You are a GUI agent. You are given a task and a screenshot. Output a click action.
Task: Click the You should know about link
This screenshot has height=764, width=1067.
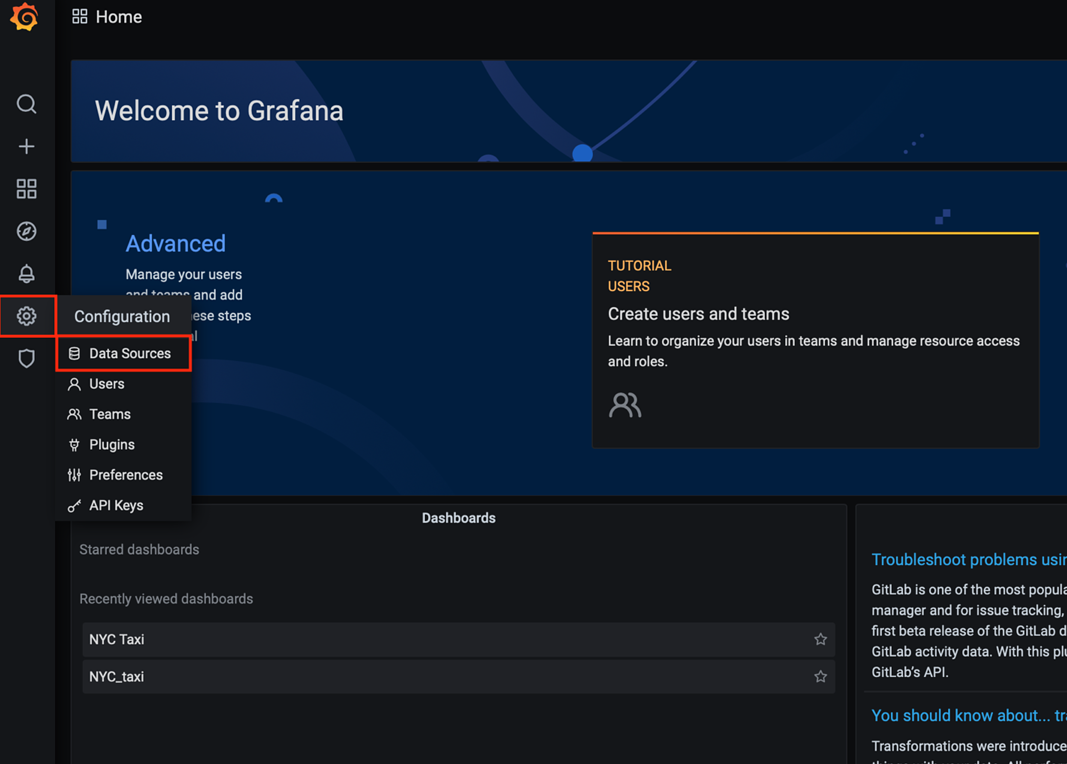pyautogui.click(x=969, y=716)
